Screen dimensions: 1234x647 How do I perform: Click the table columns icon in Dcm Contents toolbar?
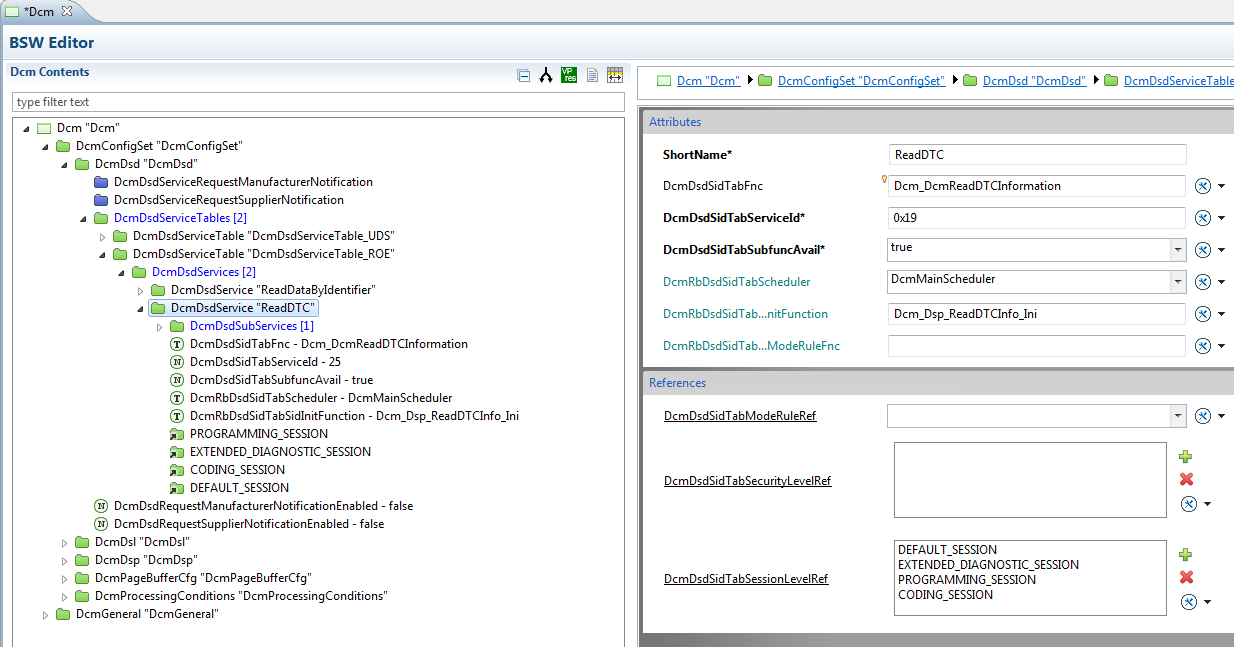(615, 75)
